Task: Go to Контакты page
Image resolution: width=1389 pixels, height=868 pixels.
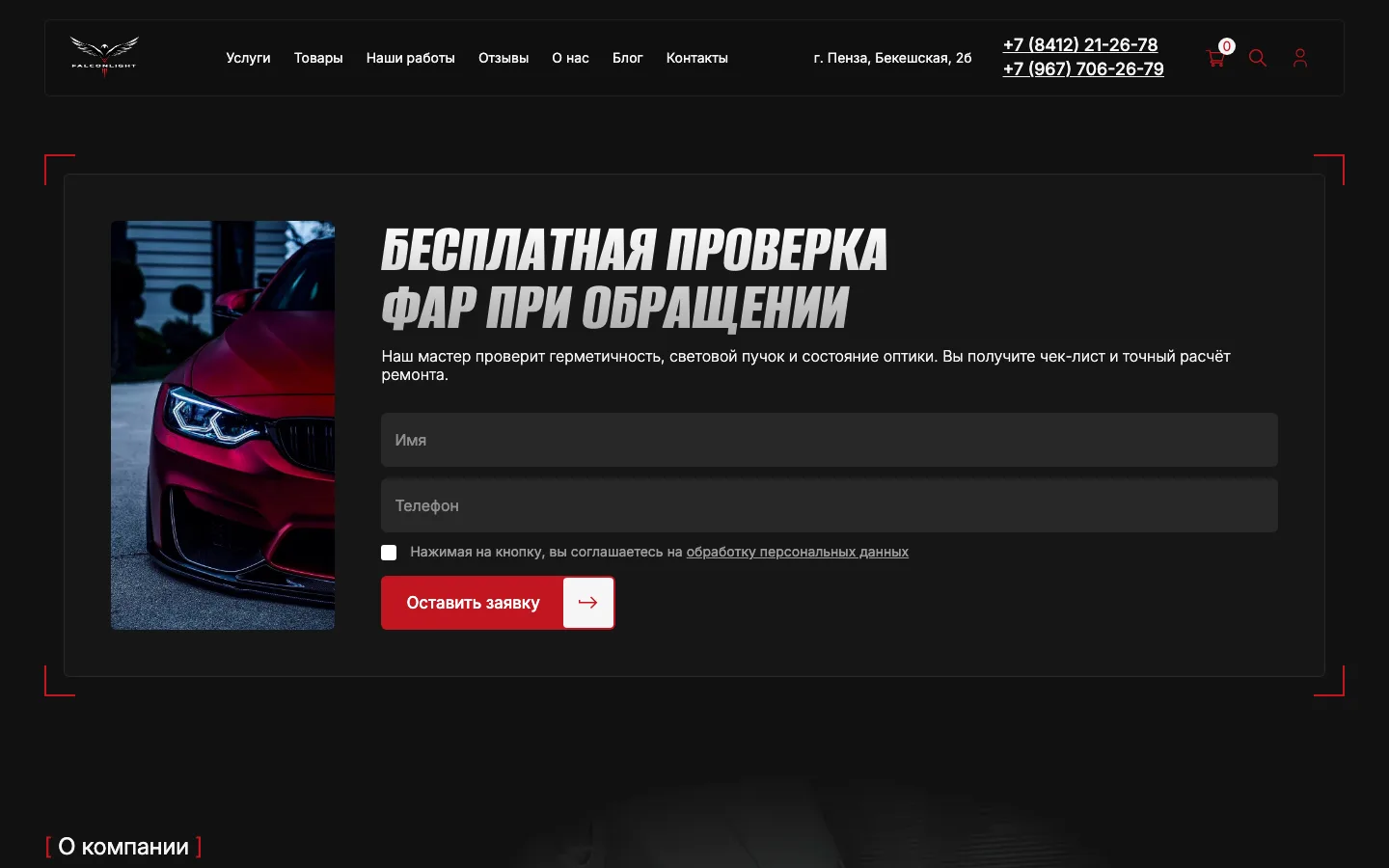Action: coord(696,58)
